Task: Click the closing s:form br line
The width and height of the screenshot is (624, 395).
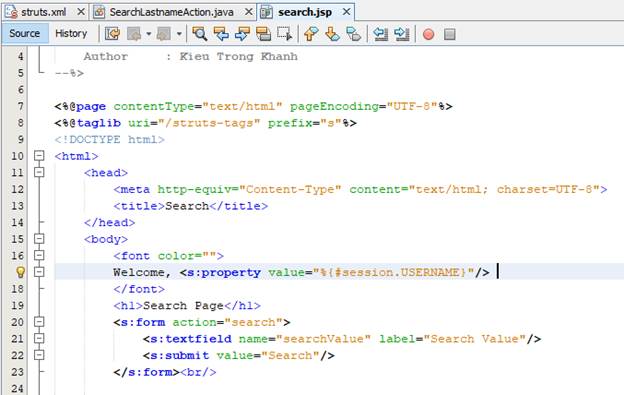Action: pyautogui.click(x=165, y=372)
